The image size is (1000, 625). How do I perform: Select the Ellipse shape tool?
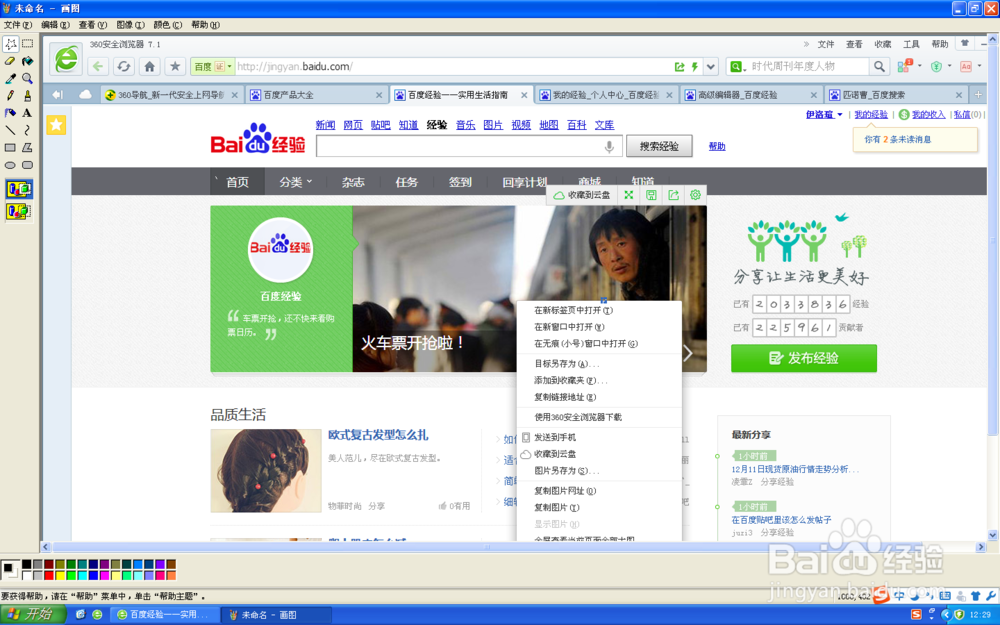pyautogui.click(x=10, y=165)
